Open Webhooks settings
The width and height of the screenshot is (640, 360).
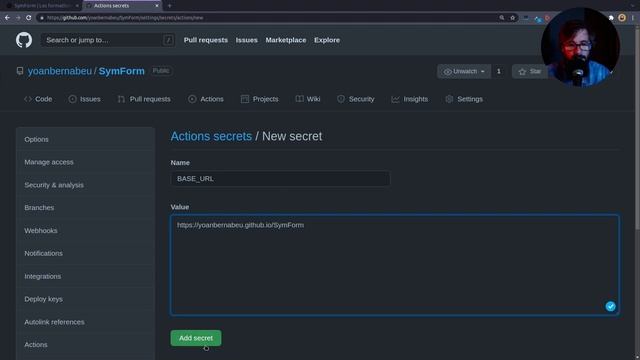pyautogui.click(x=85, y=231)
